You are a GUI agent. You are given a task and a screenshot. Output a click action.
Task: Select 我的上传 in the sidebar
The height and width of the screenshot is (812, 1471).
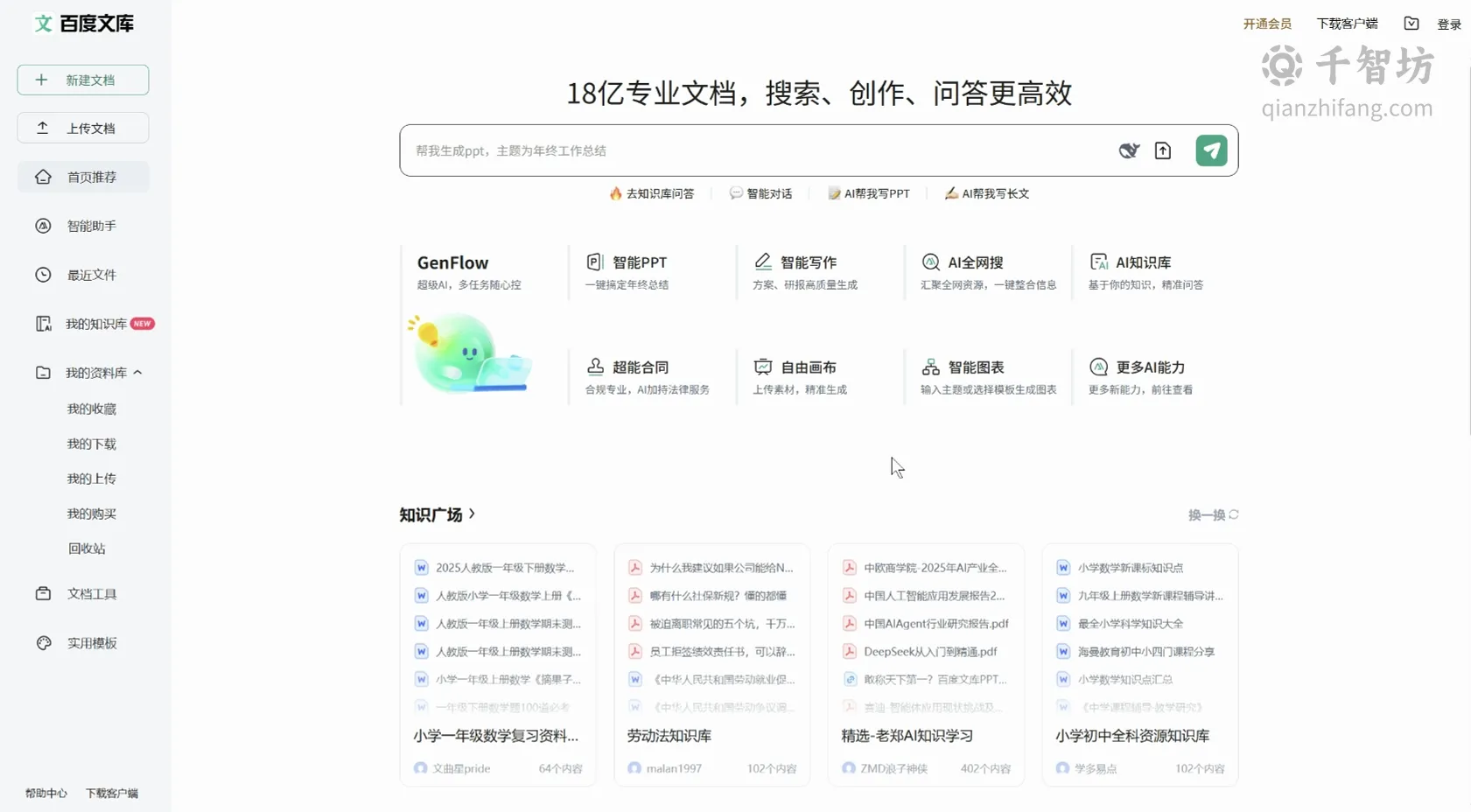[92, 479]
